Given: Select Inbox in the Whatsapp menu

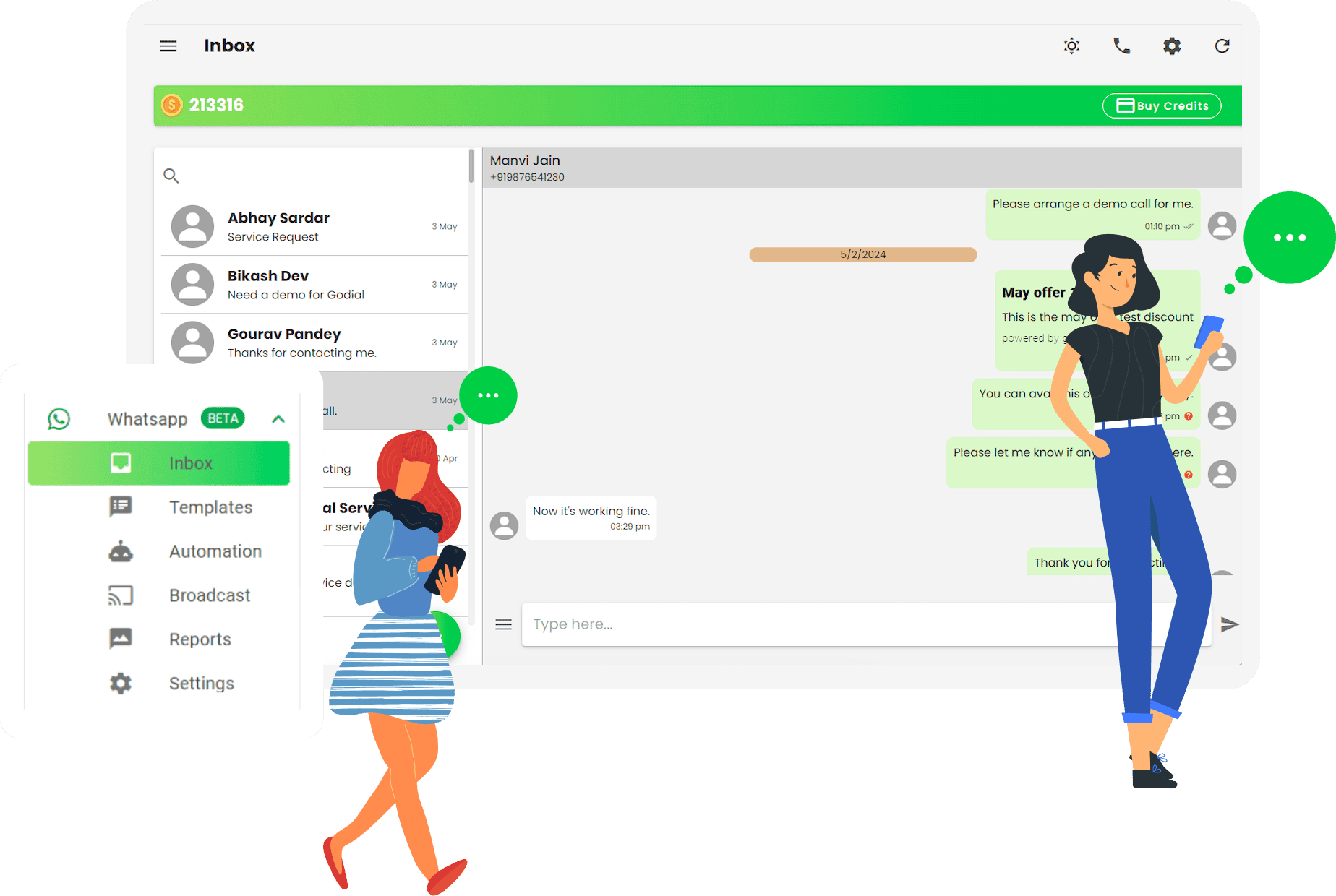Looking at the screenshot, I should coord(190,462).
